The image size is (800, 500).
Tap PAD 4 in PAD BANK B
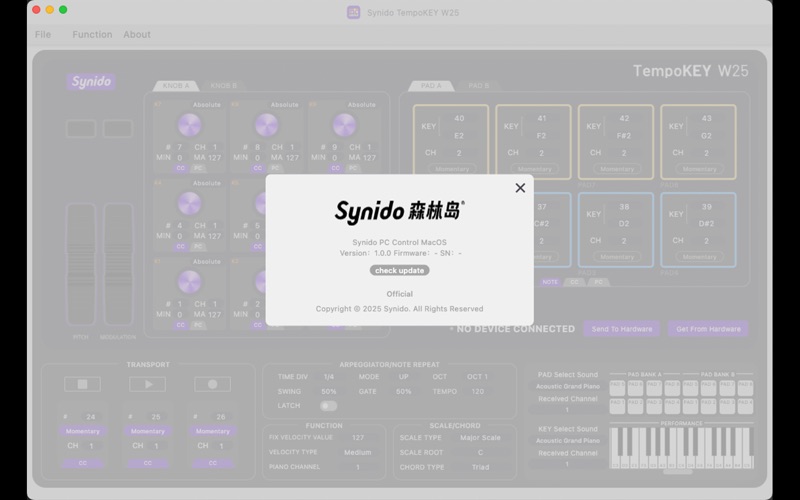click(745, 406)
